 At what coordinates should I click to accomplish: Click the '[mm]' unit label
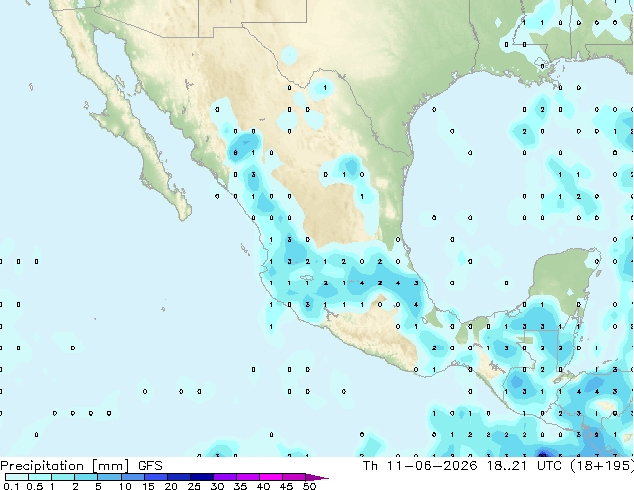point(110,466)
